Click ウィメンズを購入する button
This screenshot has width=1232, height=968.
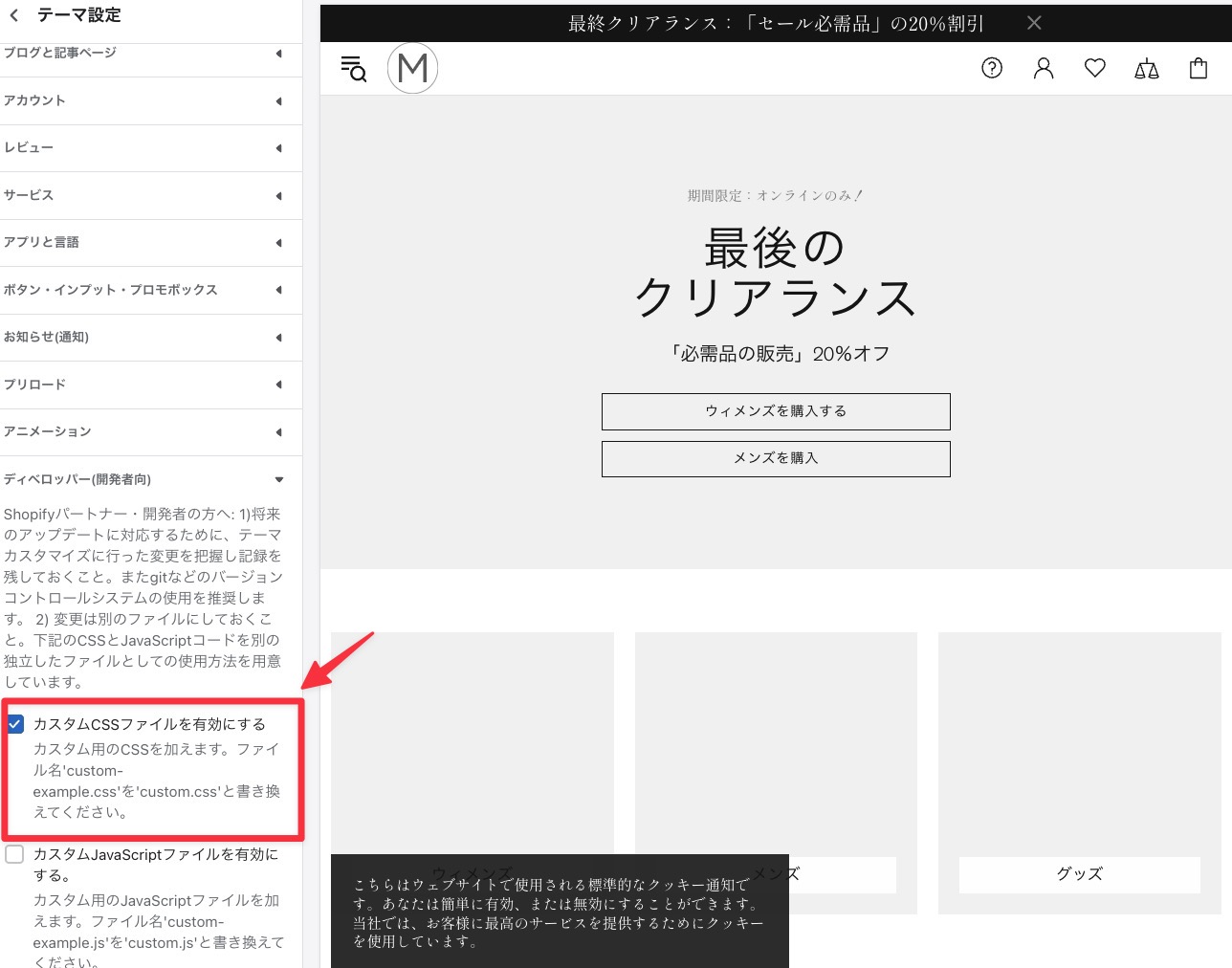click(776, 411)
